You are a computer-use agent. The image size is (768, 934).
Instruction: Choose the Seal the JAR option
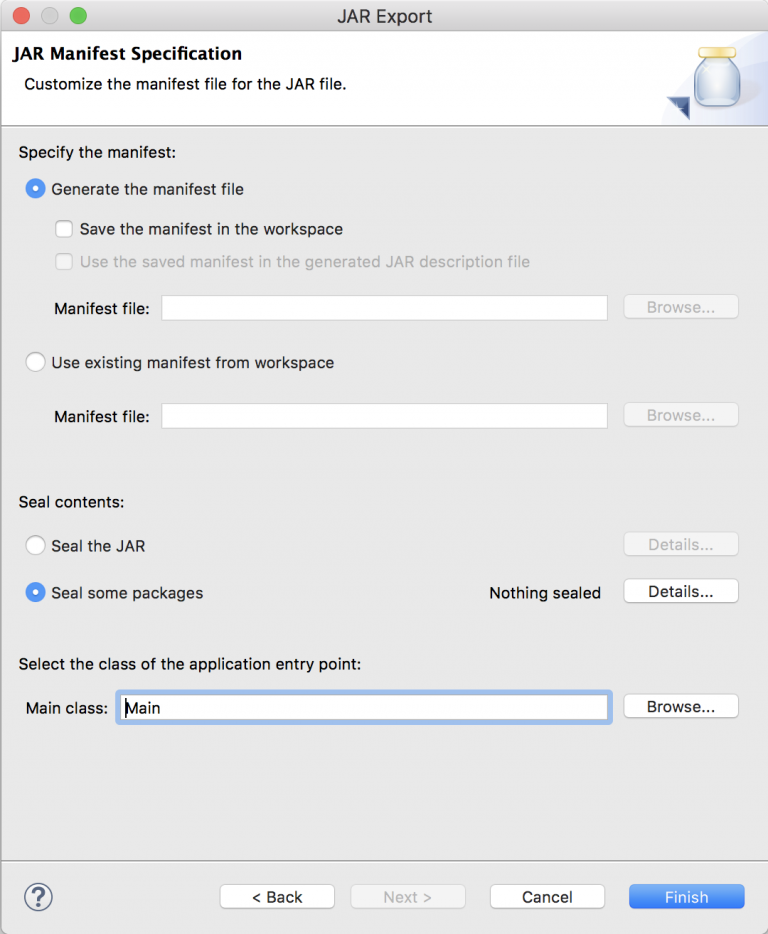tap(36, 545)
